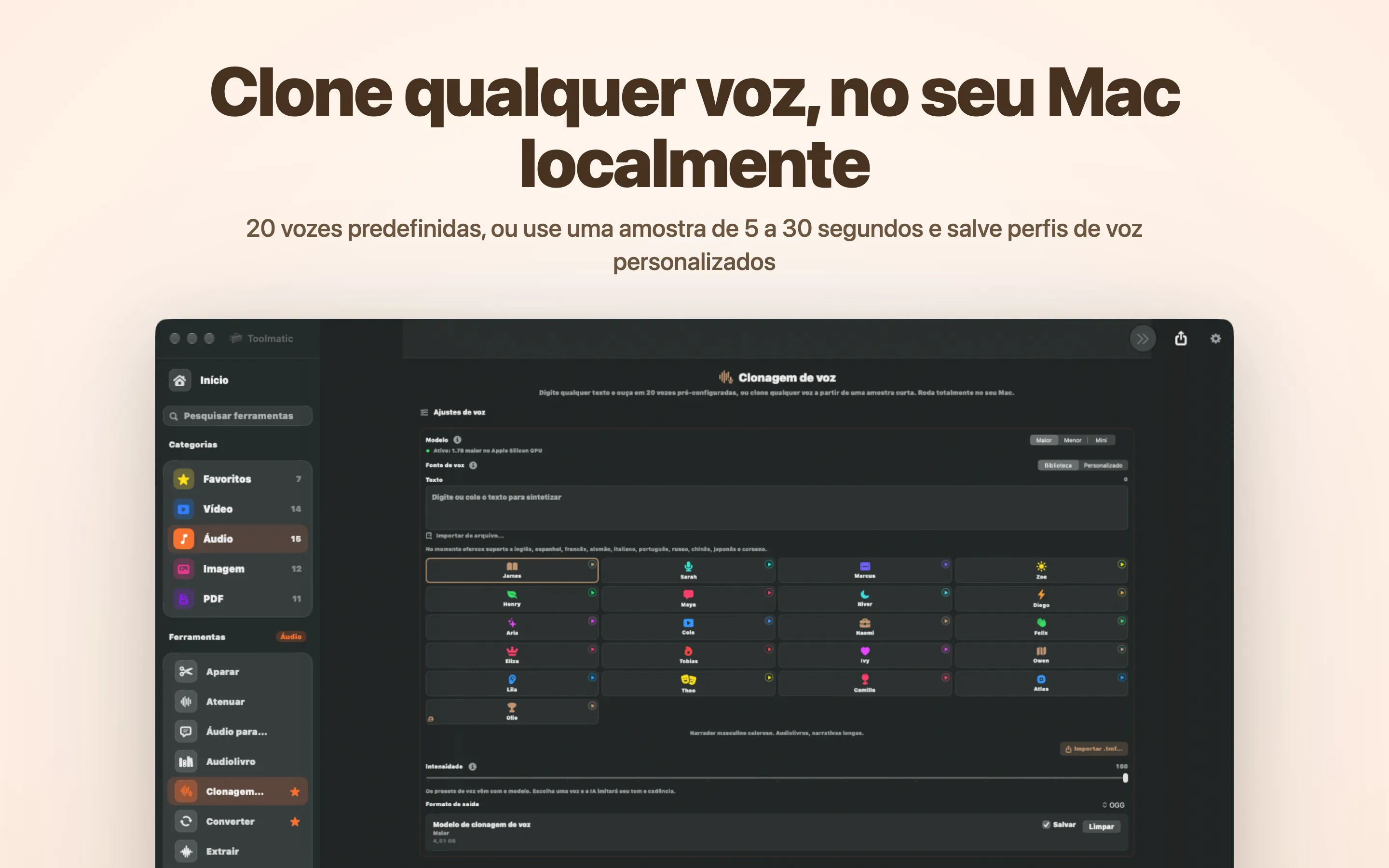1389x868 pixels.
Task: Play preview of Marcus voice
Action: pyautogui.click(x=945, y=564)
